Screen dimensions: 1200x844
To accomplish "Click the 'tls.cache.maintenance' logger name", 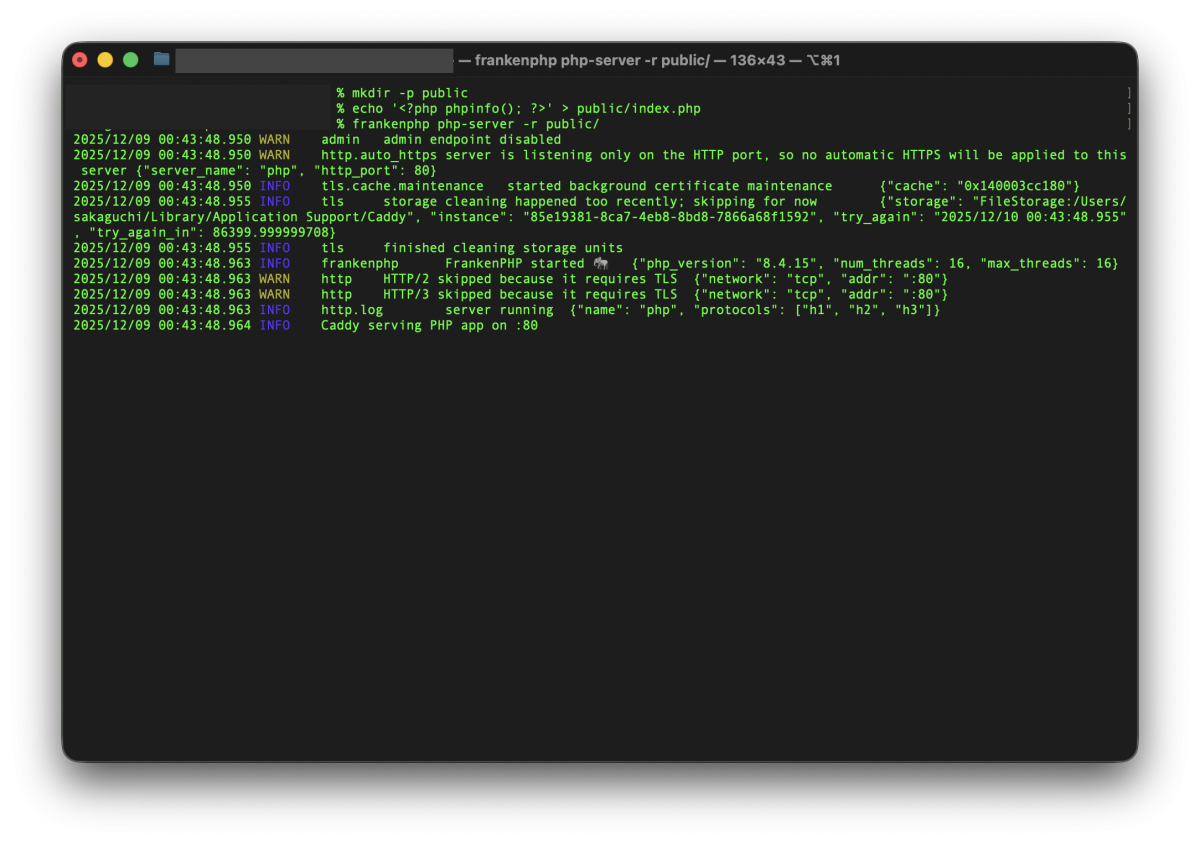I will click(x=402, y=186).
